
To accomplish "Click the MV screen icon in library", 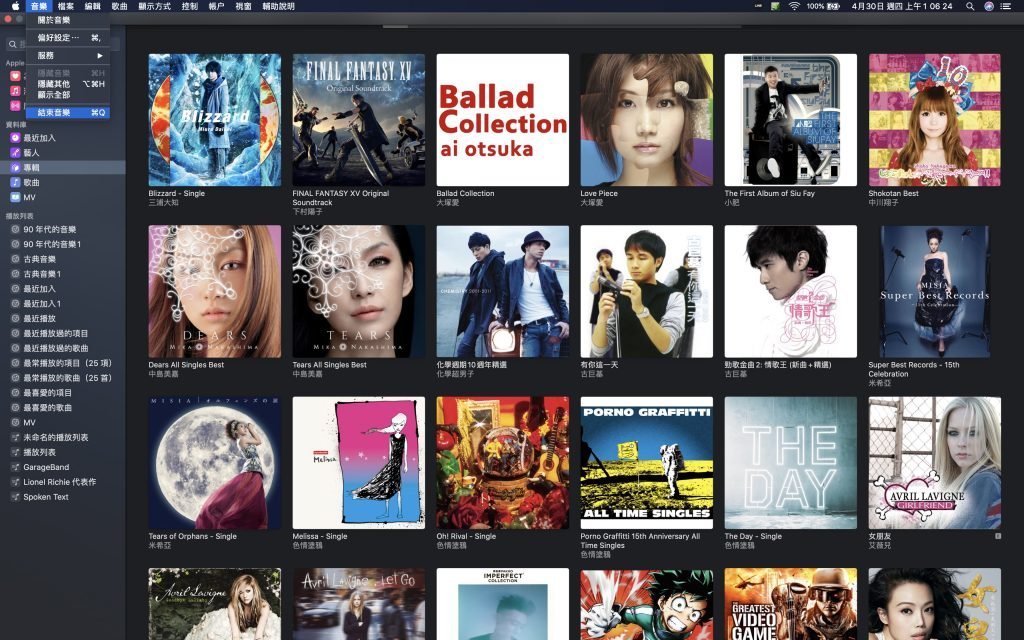I will click(x=15, y=197).
